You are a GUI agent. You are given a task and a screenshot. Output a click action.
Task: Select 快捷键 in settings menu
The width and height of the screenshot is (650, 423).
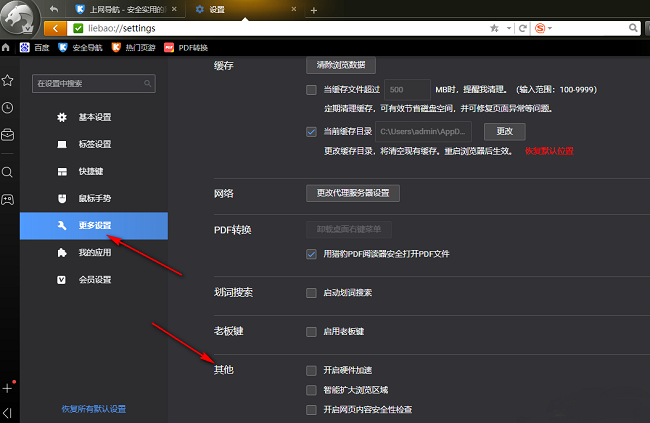94,171
